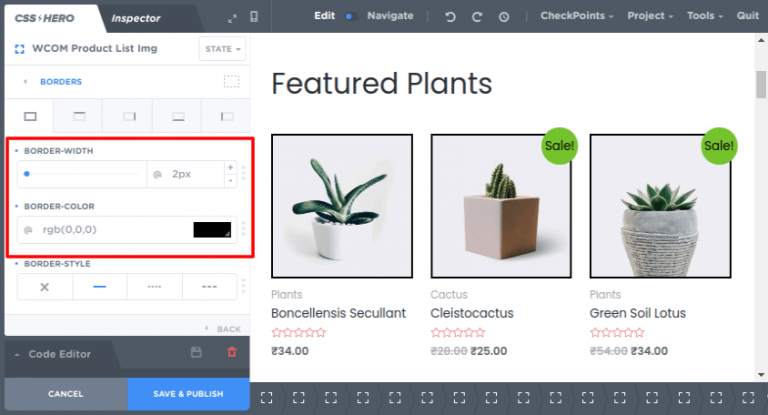The image size is (768, 415).
Task: Click Quit in top bar
Action: [x=747, y=16]
